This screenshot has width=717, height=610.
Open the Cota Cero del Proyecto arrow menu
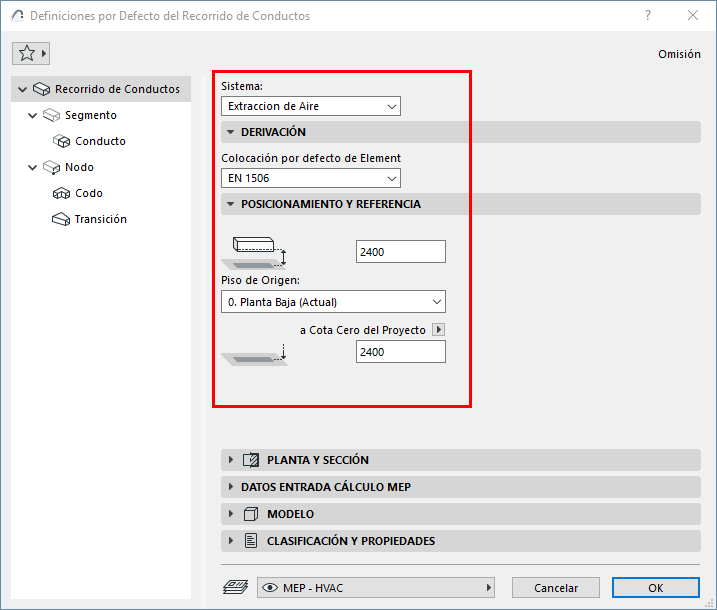point(439,330)
